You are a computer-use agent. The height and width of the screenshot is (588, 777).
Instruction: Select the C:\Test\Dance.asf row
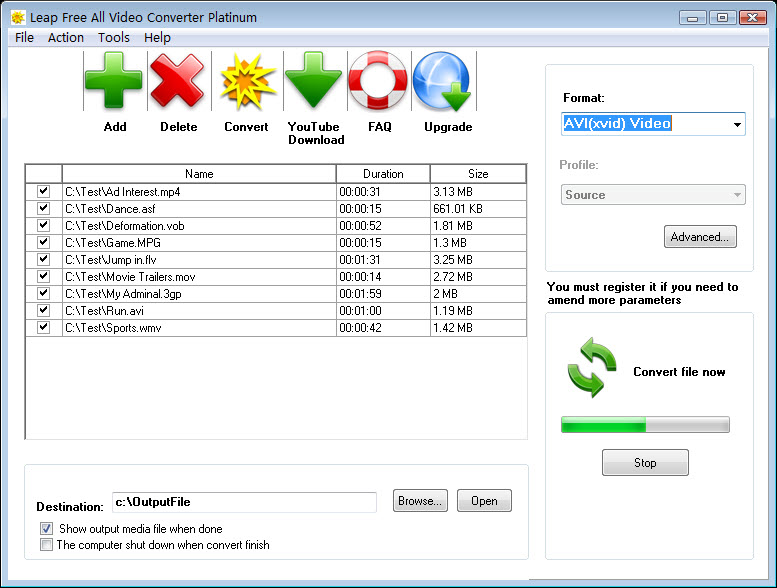click(x=276, y=209)
